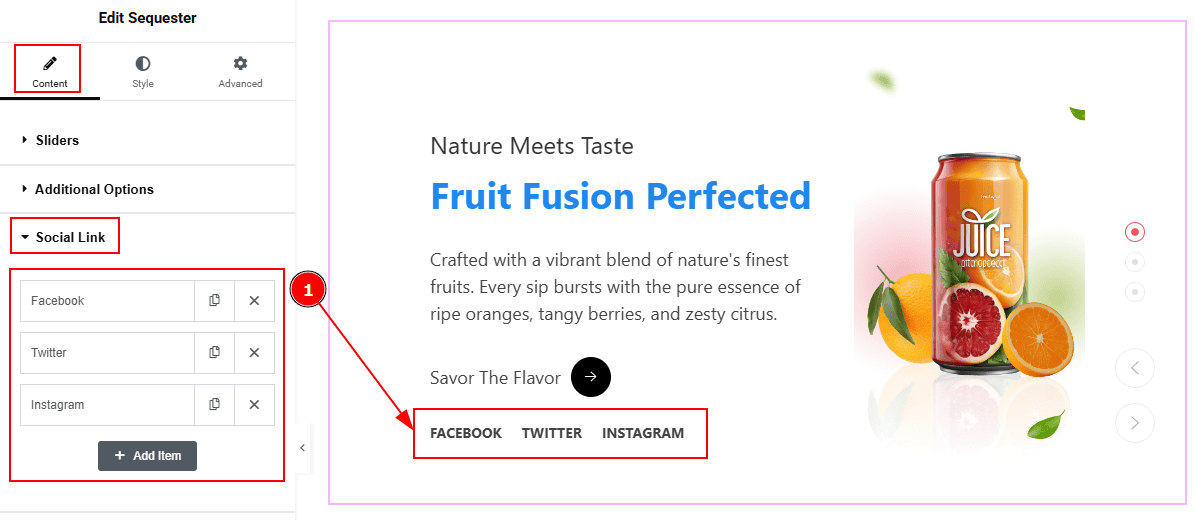
Task: Select the third slide pagination dot
Action: [1135, 292]
